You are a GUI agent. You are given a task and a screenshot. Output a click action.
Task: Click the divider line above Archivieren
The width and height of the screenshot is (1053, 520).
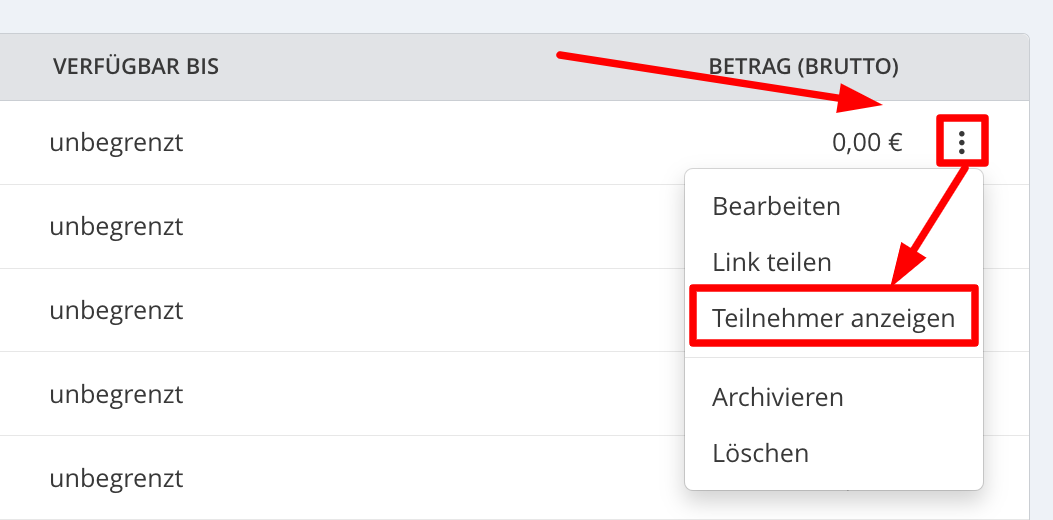834,357
